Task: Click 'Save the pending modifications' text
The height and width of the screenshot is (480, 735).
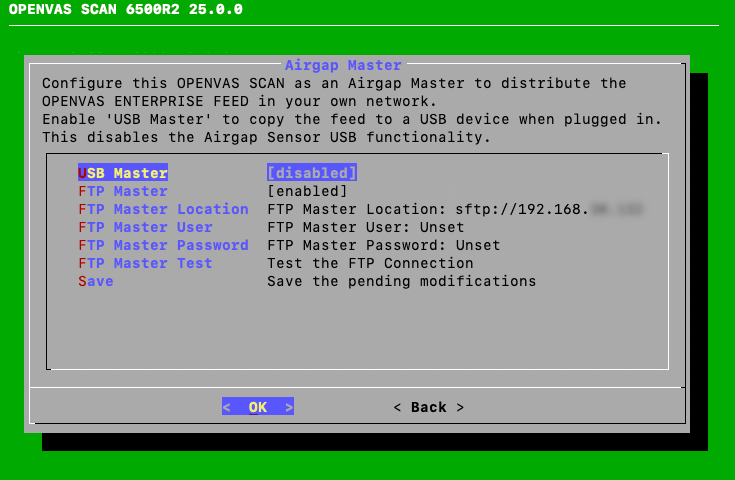Action: (401, 281)
